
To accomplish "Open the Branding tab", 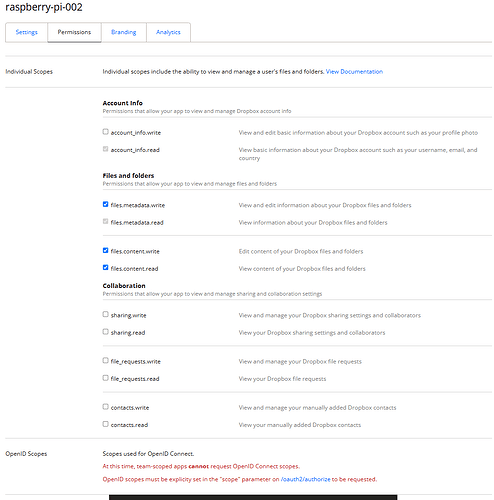I will [124, 32].
